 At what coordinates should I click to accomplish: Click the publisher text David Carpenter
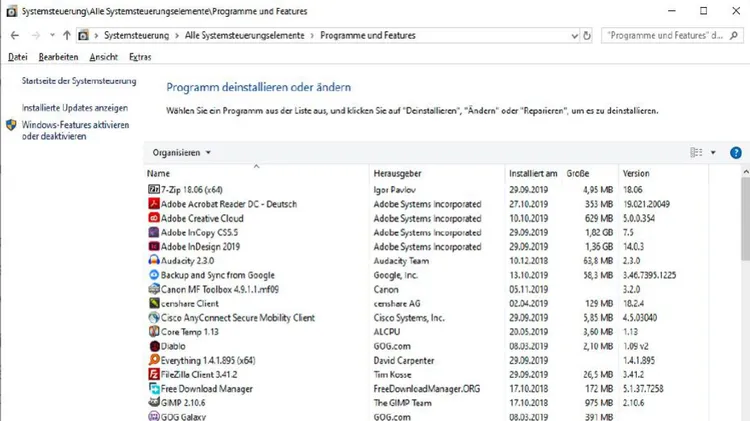pyautogui.click(x=404, y=360)
